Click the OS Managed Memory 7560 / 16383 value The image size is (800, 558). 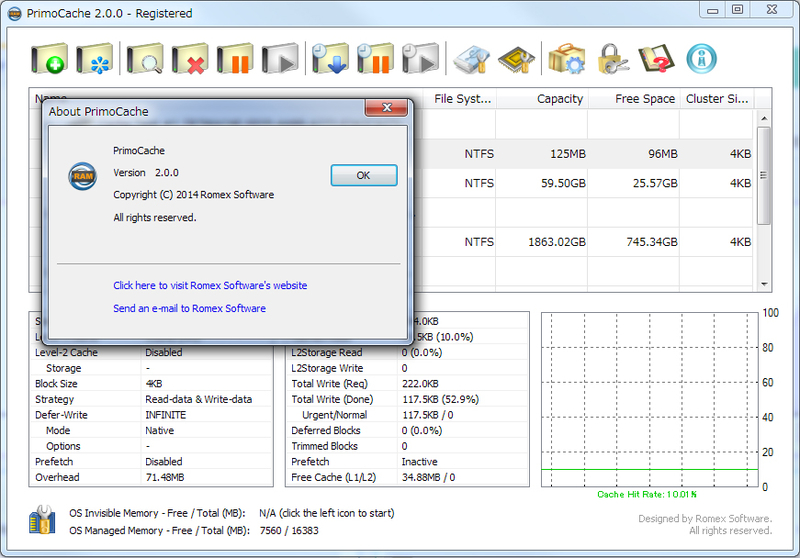(289, 530)
